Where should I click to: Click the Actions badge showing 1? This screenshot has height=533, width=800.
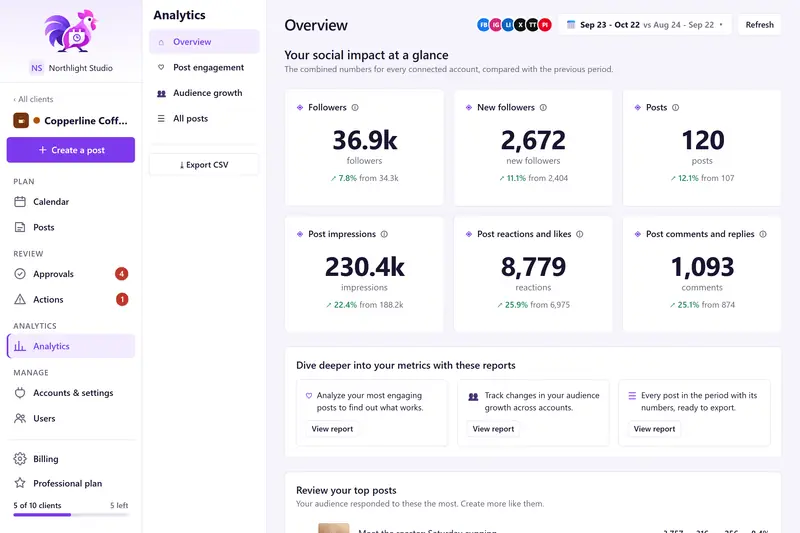(121, 299)
